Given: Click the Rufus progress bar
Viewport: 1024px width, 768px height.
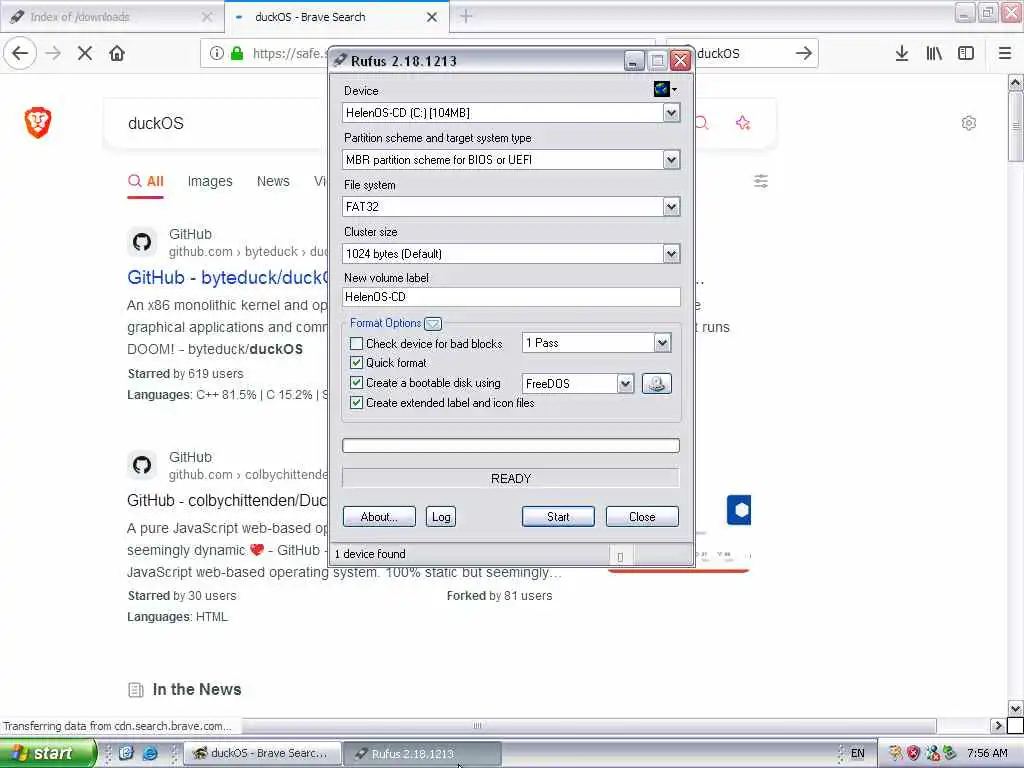Looking at the screenshot, I should click(511, 445).
